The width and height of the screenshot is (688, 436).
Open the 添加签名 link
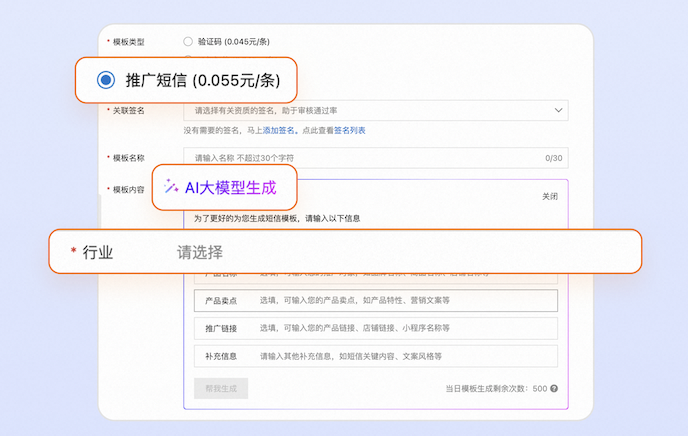[279, 130]
